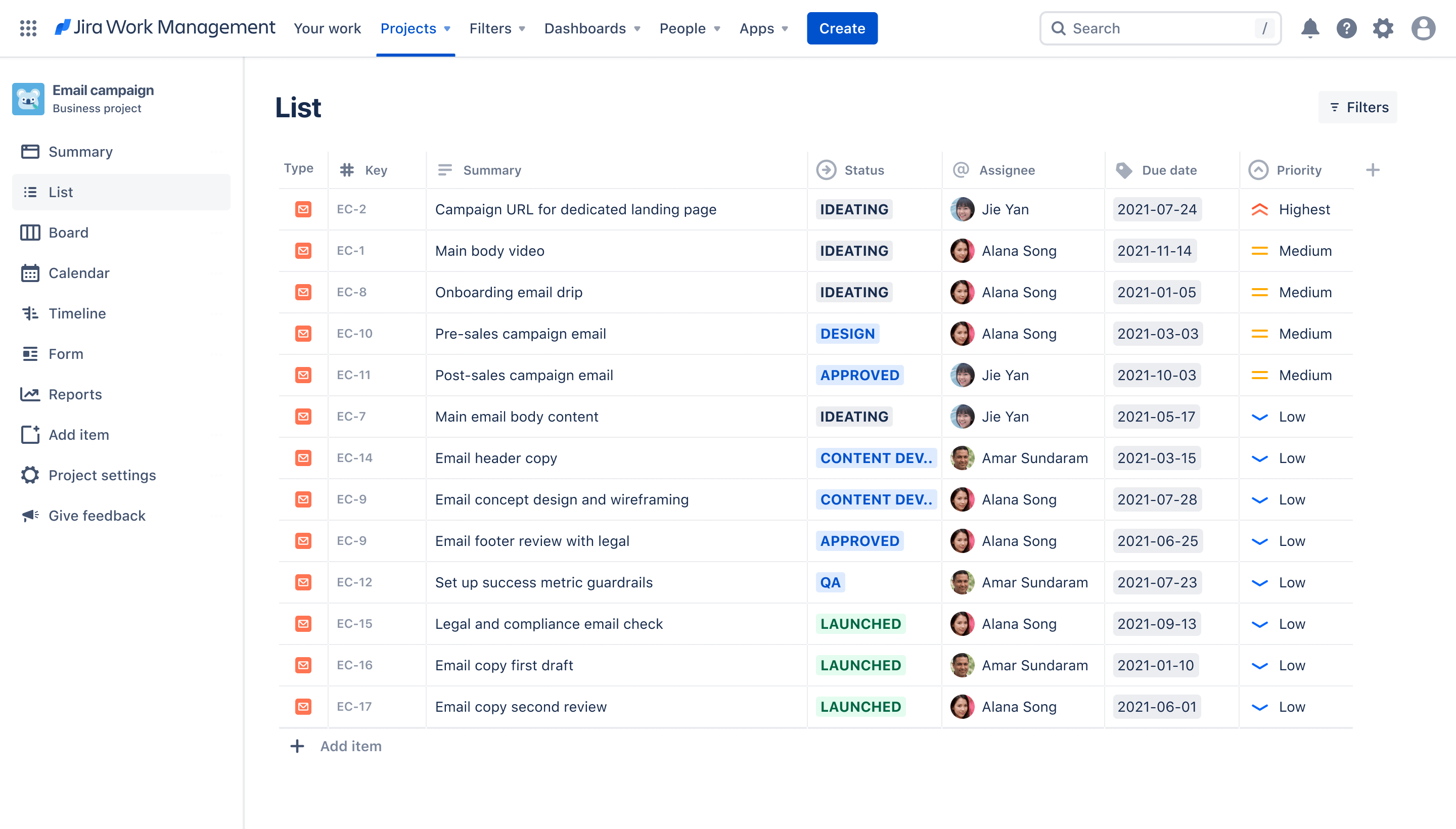Open the Reports section
The image size is (1456, 829).
click(75, 394)
